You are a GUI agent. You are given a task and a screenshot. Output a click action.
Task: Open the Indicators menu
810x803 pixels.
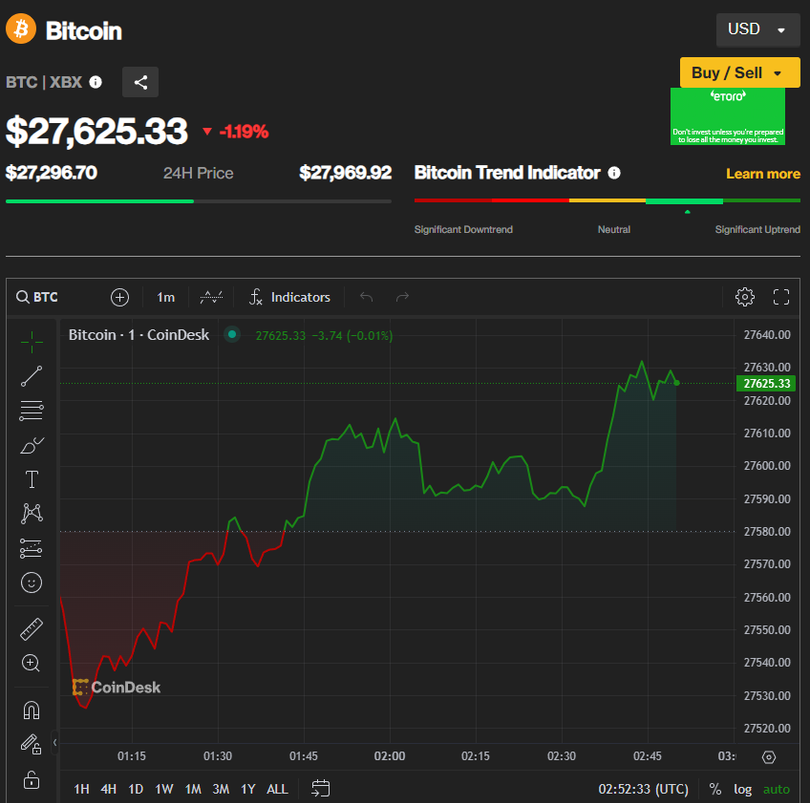point(289,297)
